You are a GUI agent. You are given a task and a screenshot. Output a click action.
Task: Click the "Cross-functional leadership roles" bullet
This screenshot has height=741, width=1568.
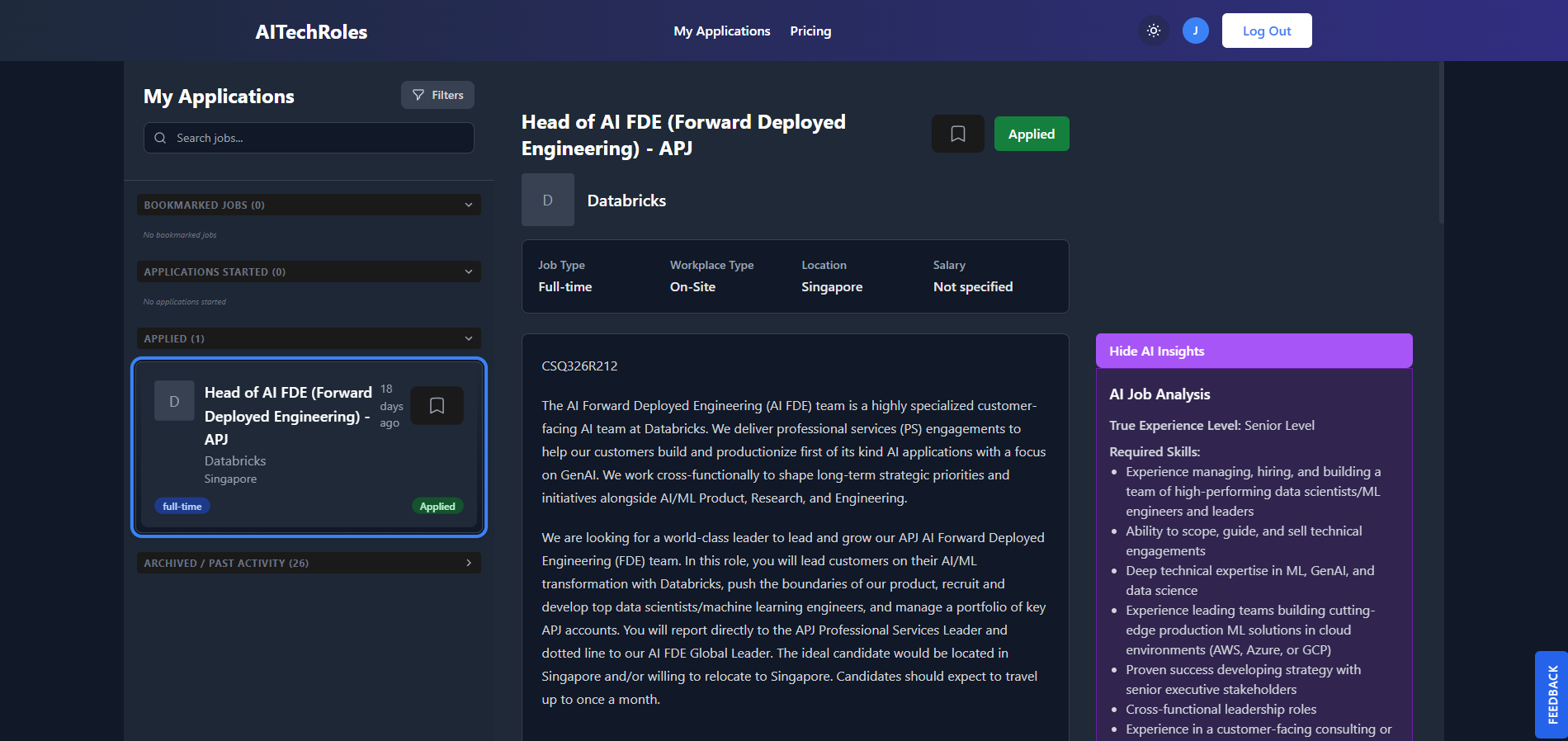1221,709
